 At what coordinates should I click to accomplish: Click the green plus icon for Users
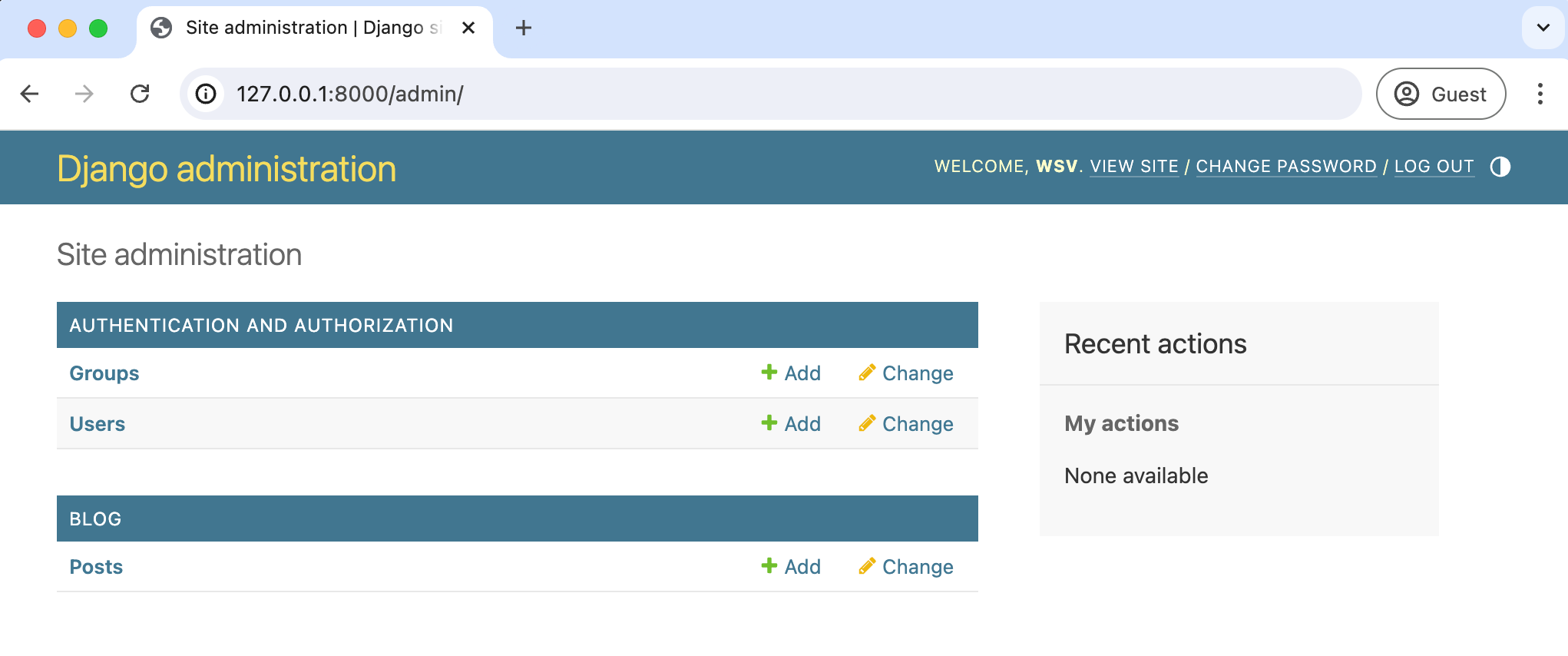point(769,423)
